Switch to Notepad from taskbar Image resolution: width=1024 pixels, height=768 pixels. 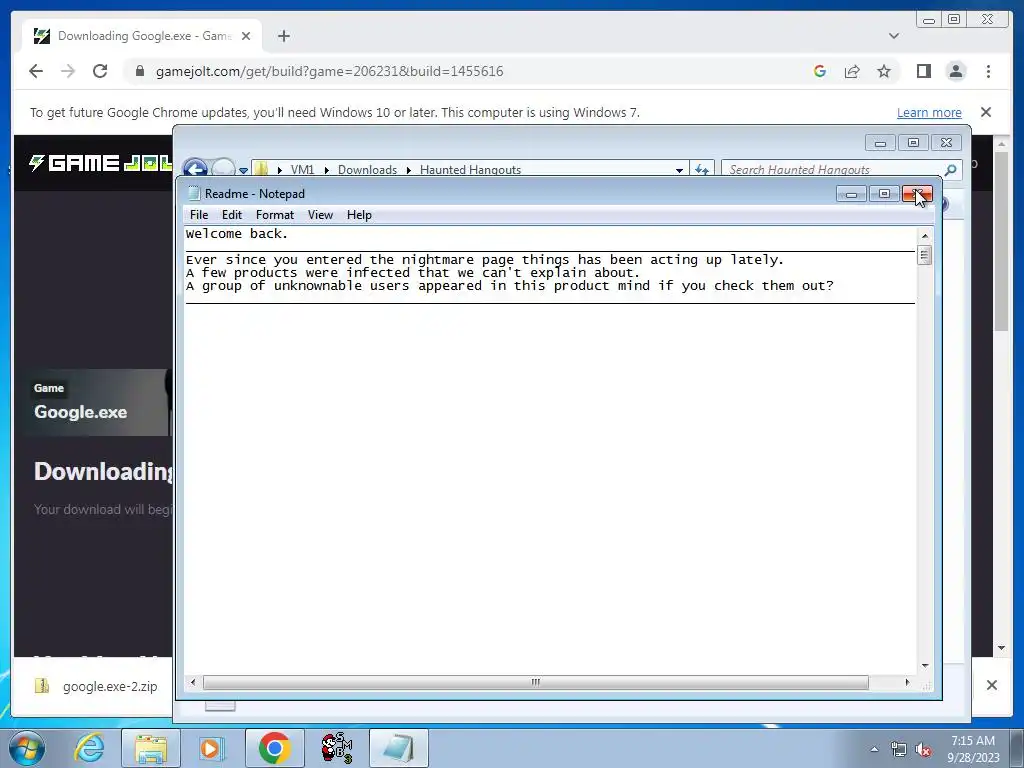click(398, 748)
